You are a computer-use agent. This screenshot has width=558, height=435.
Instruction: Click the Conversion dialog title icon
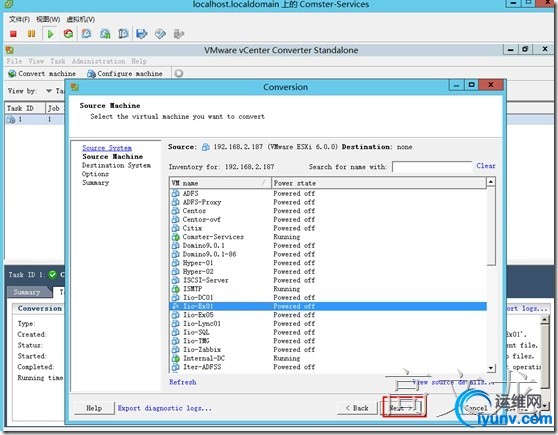tap(75, 87)
